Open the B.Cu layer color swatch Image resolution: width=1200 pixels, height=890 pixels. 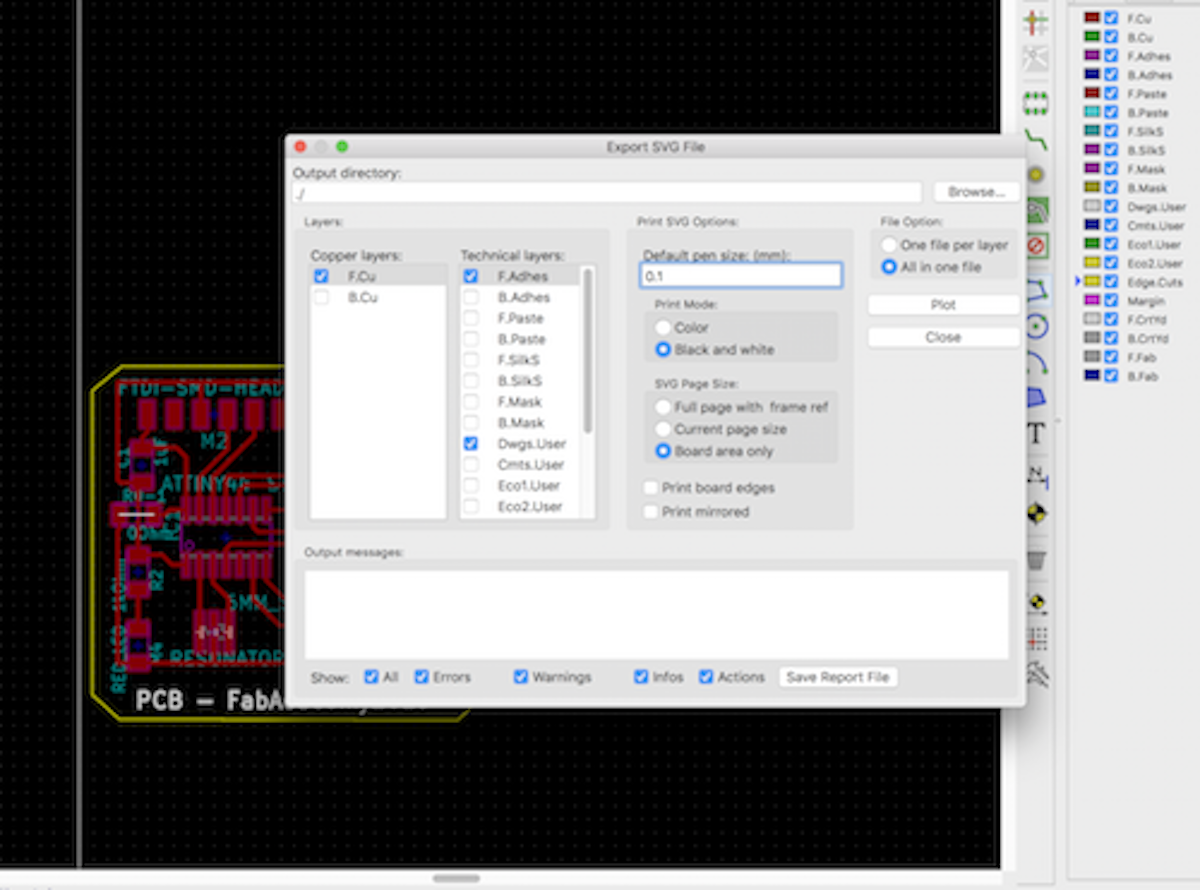click(x=1092, y=37)
